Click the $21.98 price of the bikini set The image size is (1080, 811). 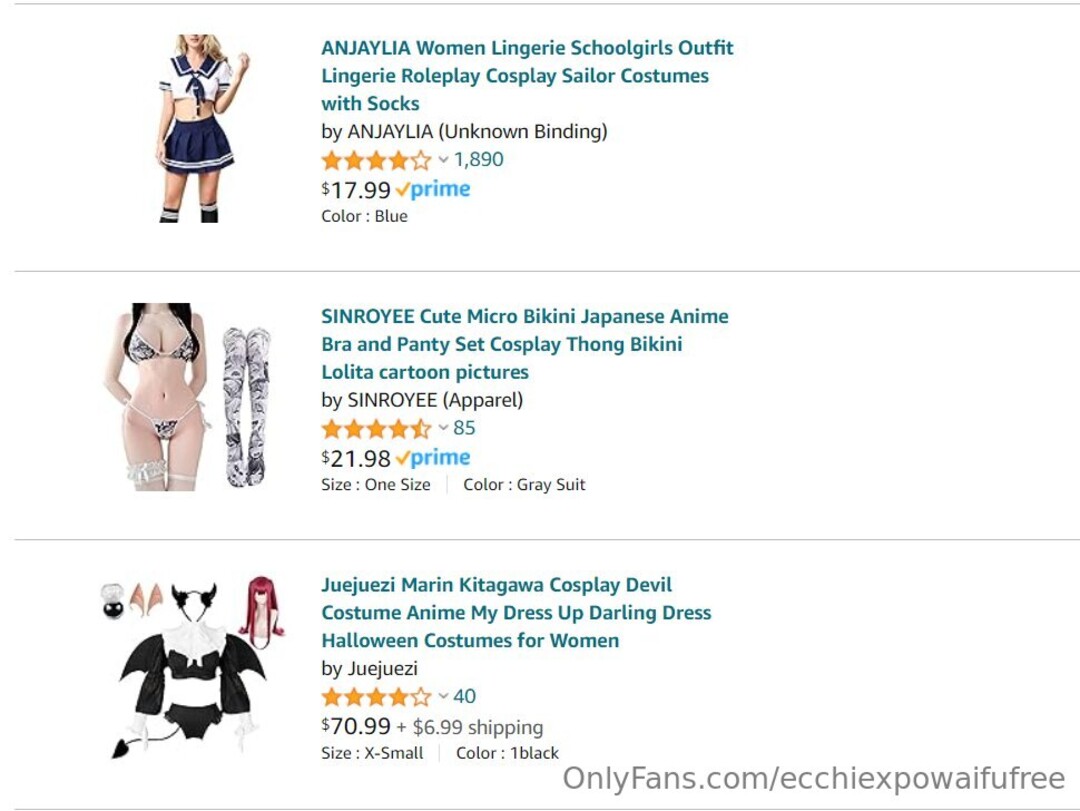tap(356, 458)
